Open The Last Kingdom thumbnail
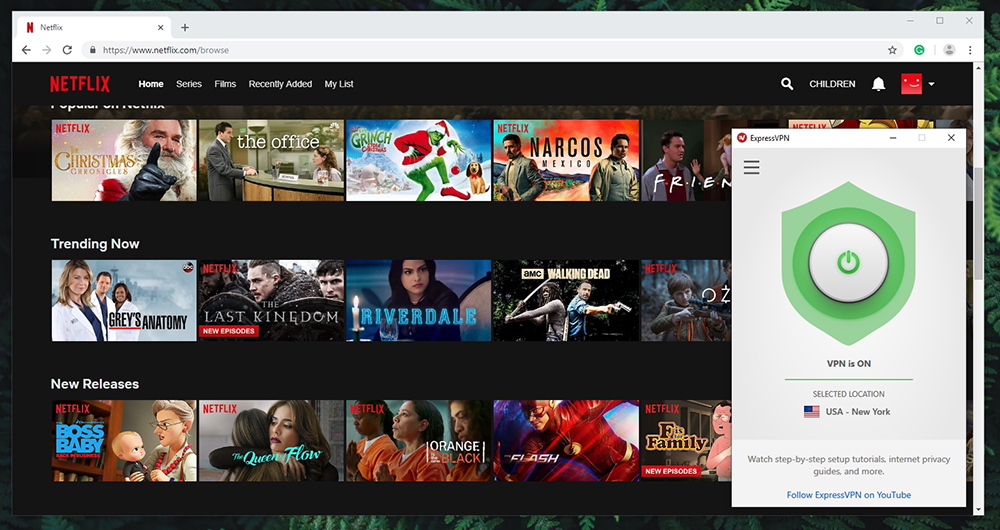Screen dimensions: 1000x530 pos(271,300)
